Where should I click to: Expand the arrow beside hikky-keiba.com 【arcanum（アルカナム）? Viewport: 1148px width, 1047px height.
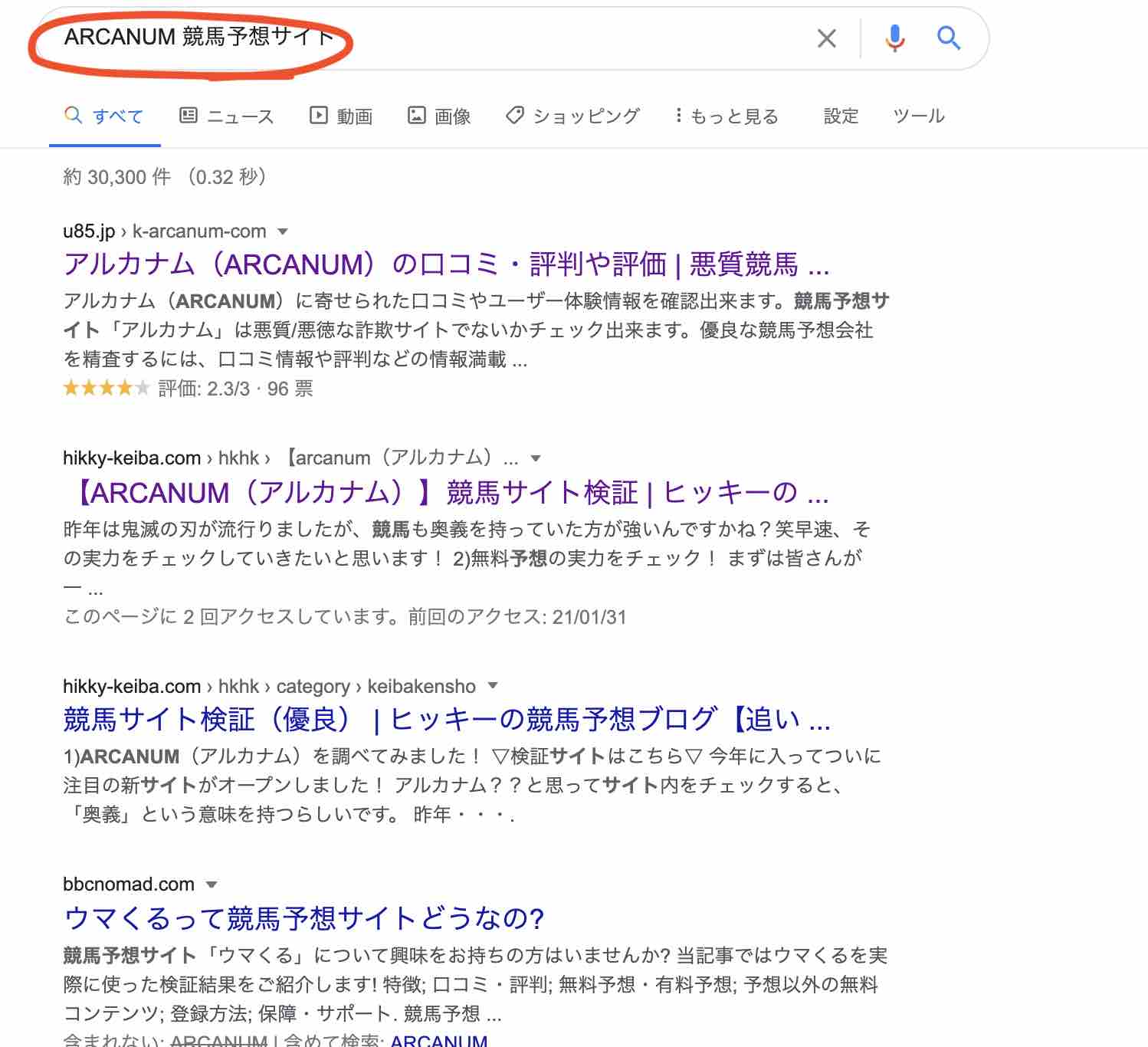point(536,458)
